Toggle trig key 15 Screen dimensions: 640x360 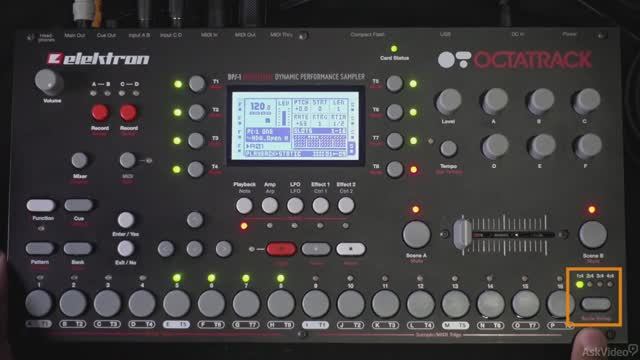point(525,304)
